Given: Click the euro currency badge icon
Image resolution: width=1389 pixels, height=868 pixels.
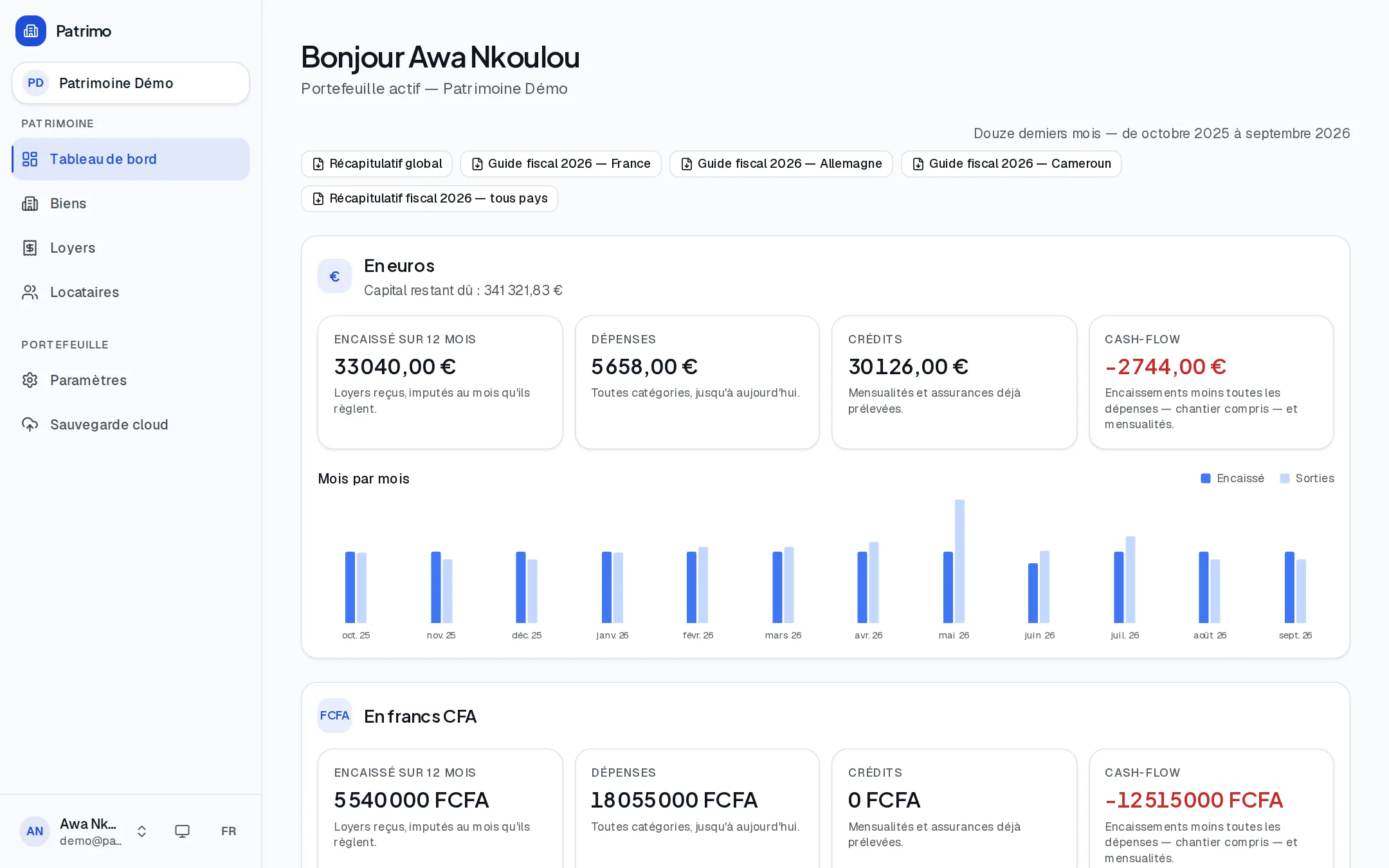Looking at the screenshot, I should point(334,276).
